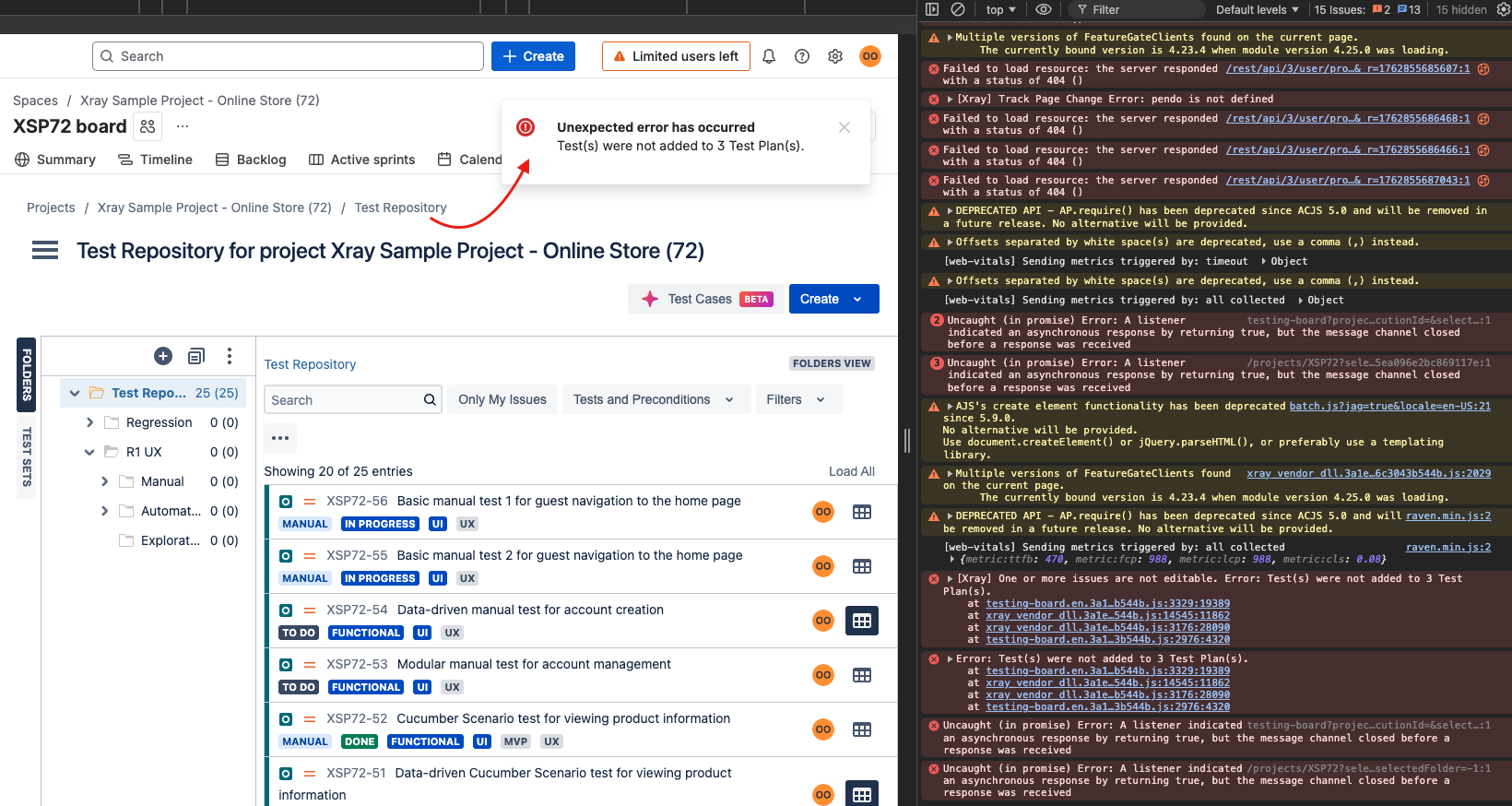Viewport: 1512px width, 806px height.
Task: Switch to TEST SETS side panel
Action: tap(27, 456)
